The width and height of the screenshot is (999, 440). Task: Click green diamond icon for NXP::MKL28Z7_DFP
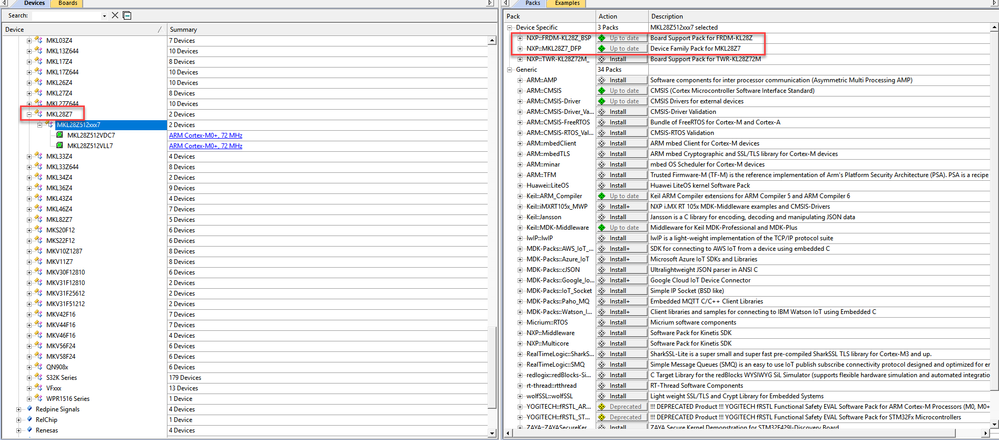(x=601, y=48)
